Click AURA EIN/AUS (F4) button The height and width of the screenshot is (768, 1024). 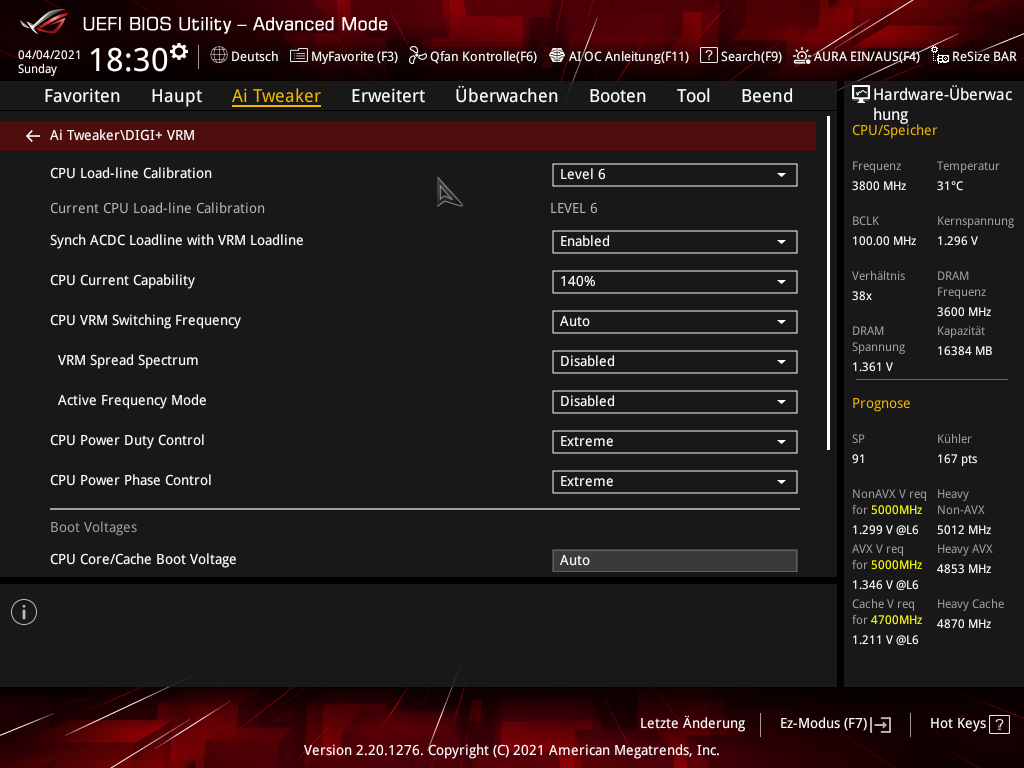[857, 56]
